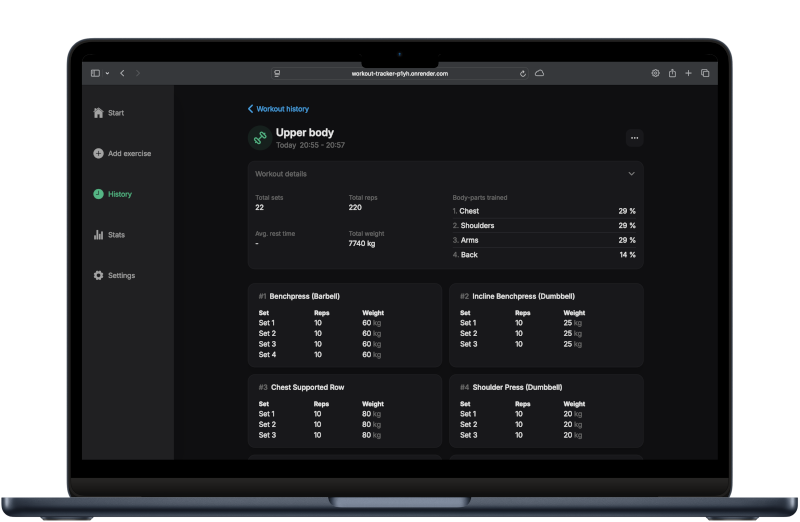Screen dimensions: 800x522
Task: Reload the page with refresh icon
Action: (x=522, y=73)
